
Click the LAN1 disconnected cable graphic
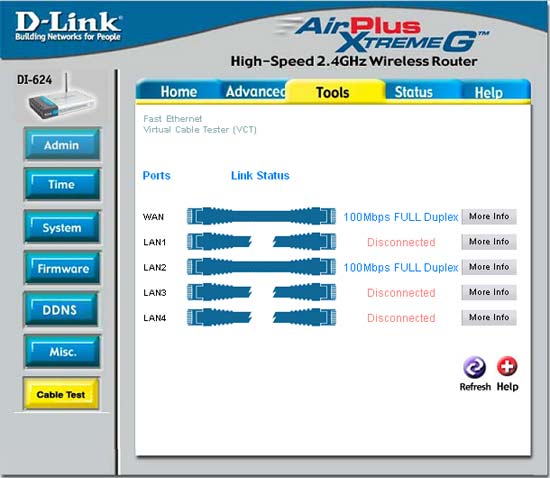[261, 242]
